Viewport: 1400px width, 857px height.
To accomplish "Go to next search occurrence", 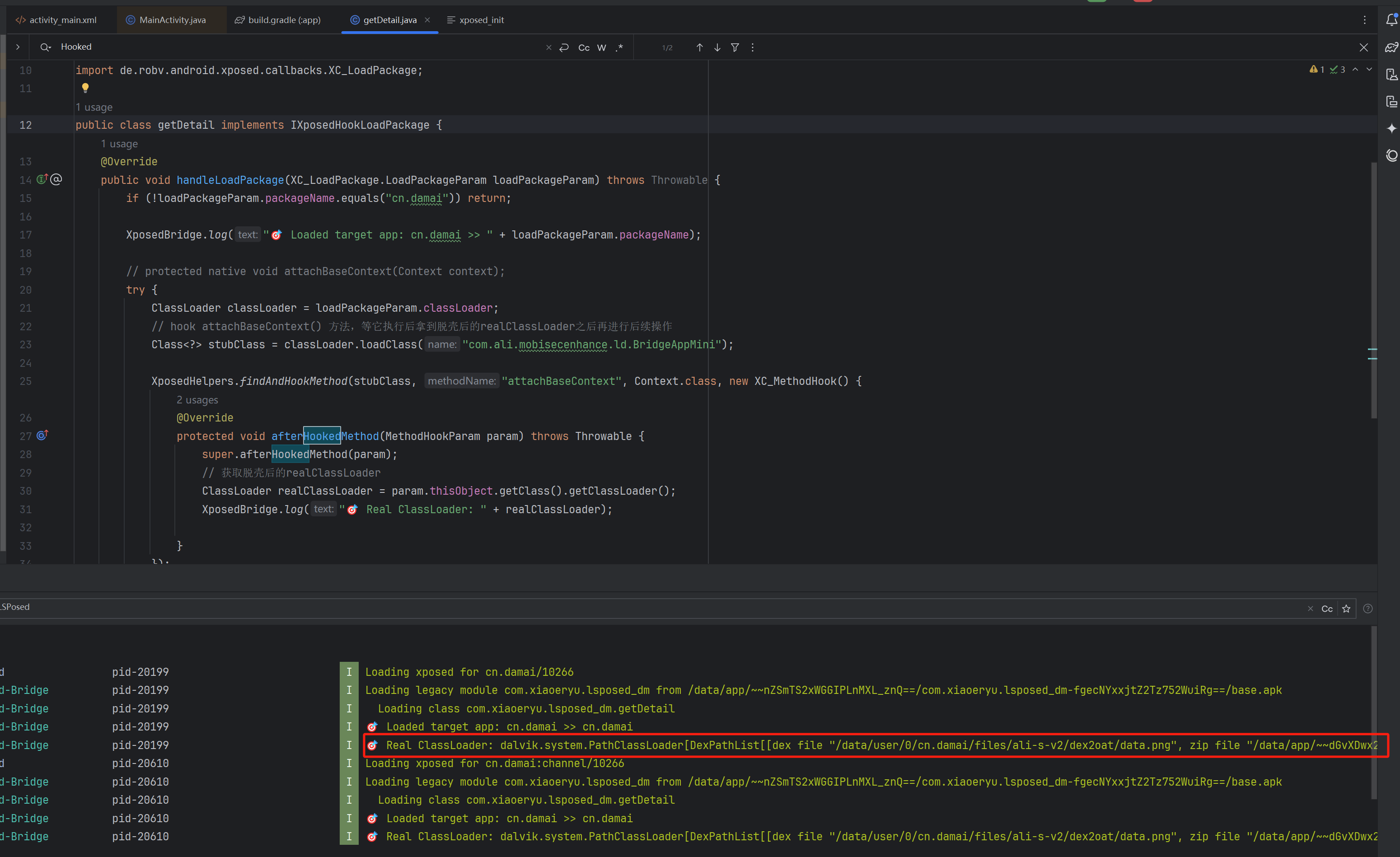I will [x=717, y=48].
